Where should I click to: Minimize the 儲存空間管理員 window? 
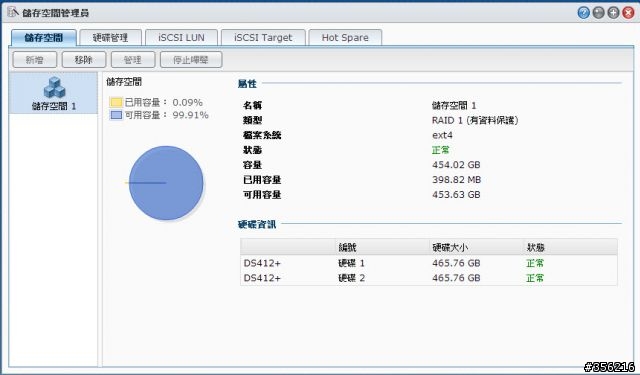pyautogui.click(x=598, y=13)
